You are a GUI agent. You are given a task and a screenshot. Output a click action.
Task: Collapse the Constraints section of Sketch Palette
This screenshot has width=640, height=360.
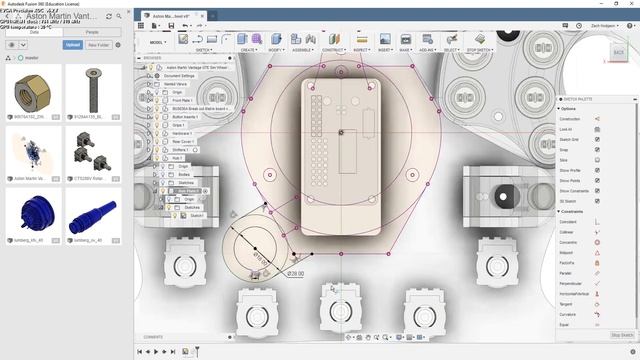(559, 211)
